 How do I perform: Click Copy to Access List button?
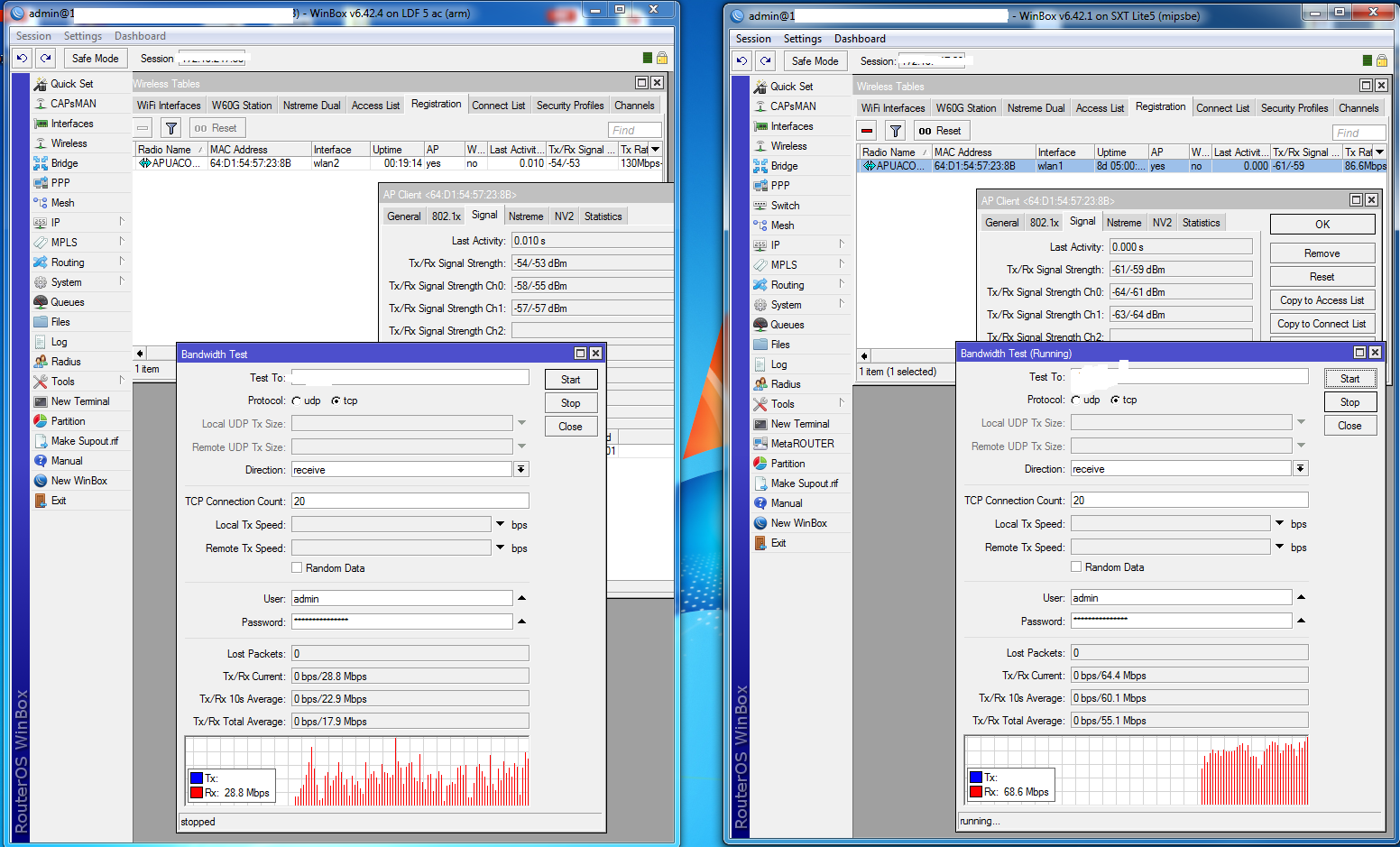point(1322,300)
